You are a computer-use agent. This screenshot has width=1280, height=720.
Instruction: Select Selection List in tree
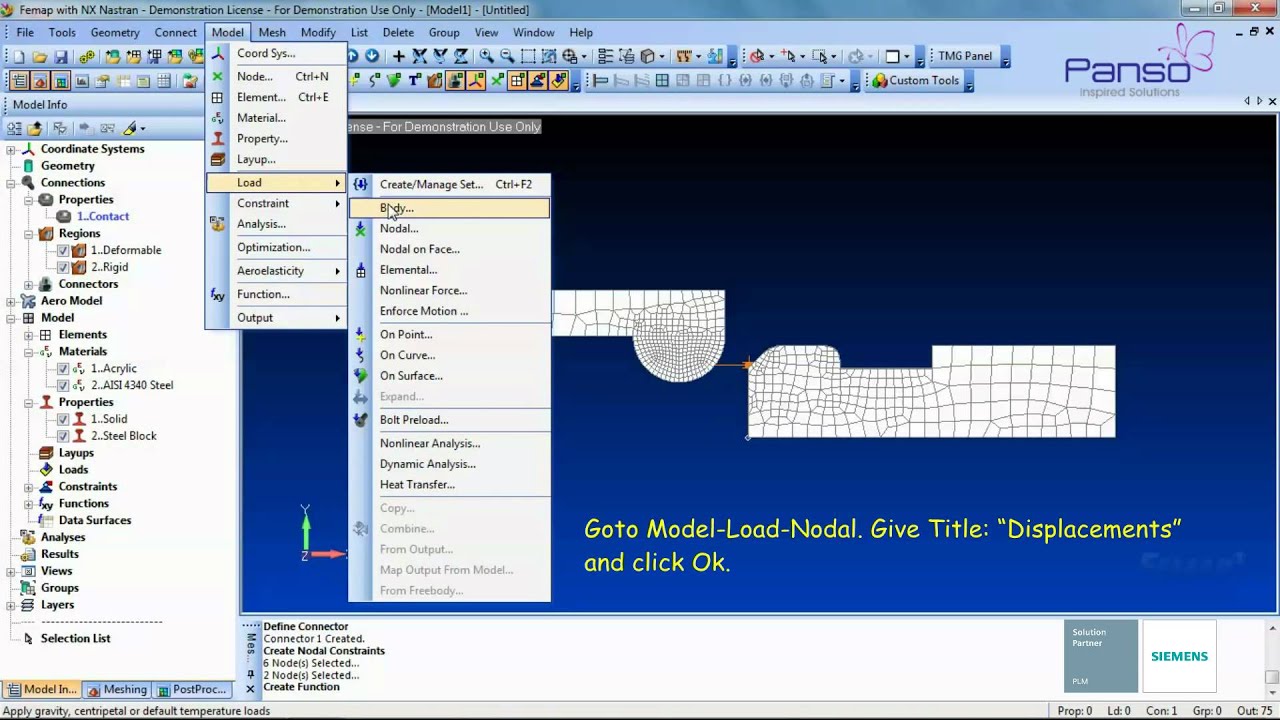[x=75, y=639]
